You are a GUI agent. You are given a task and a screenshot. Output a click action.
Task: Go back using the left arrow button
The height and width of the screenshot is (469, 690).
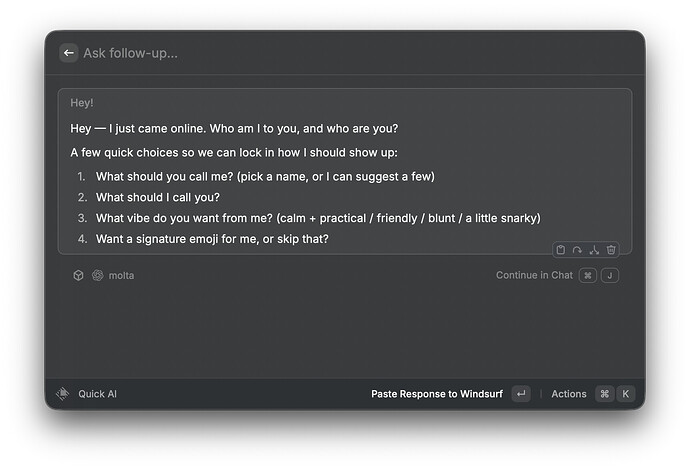(x=69, y=53)
